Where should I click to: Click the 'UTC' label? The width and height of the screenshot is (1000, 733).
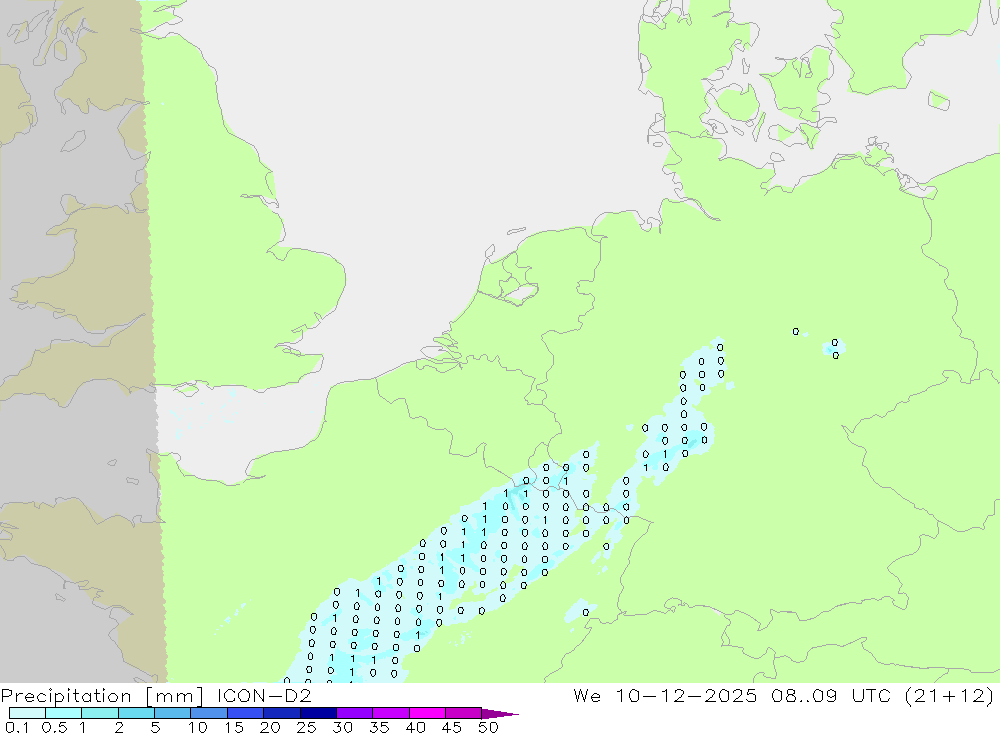tap(871, 695)
